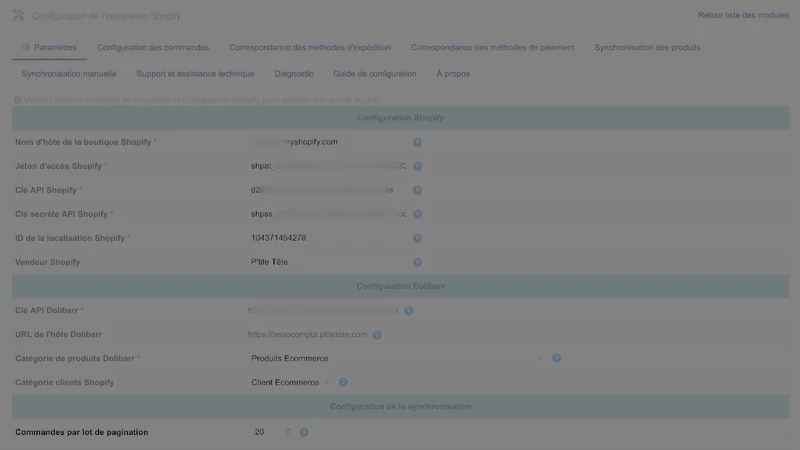The width and height of the screenshot is (800, 450).
Task: Click the label Nom d'hôte de la boutique Shopify
Action: click(83, 142)
